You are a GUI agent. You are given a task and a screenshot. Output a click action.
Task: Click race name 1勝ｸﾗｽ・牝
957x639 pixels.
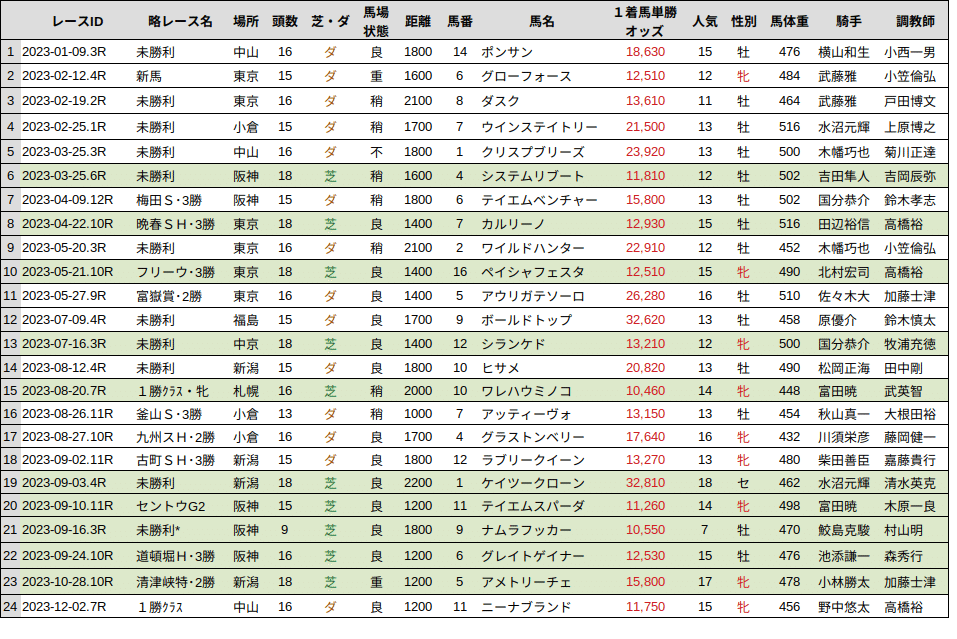pos(173,391)
